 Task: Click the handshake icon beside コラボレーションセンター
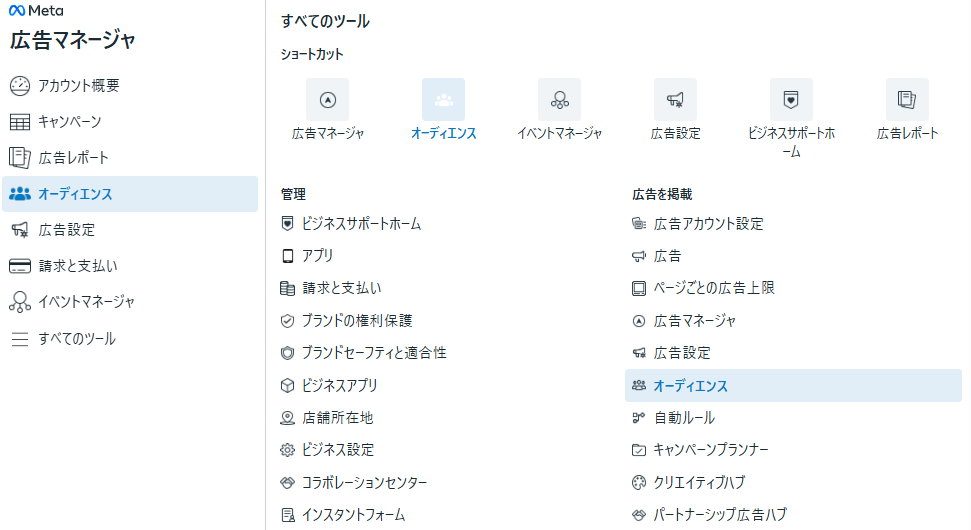coord(287,482)
